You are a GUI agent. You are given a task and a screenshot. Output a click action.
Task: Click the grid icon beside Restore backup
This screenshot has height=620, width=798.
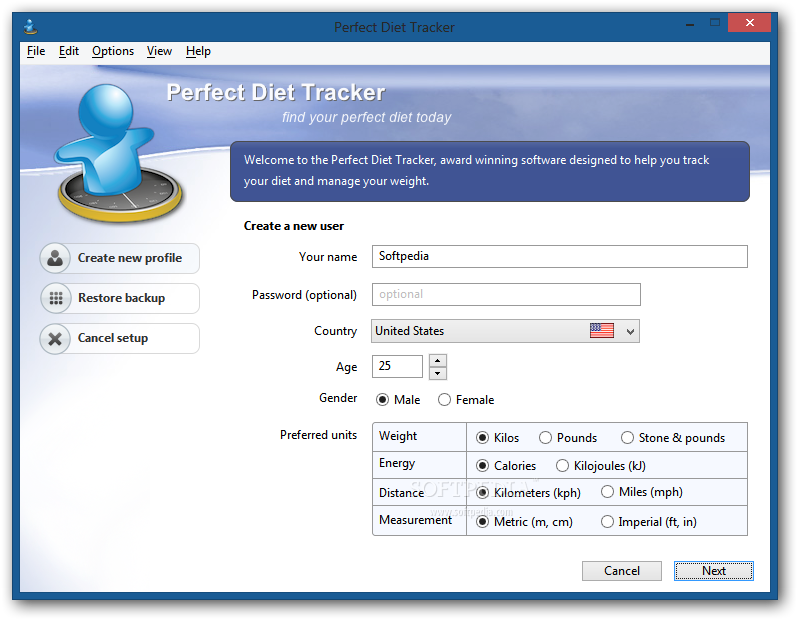click(55, 298)
